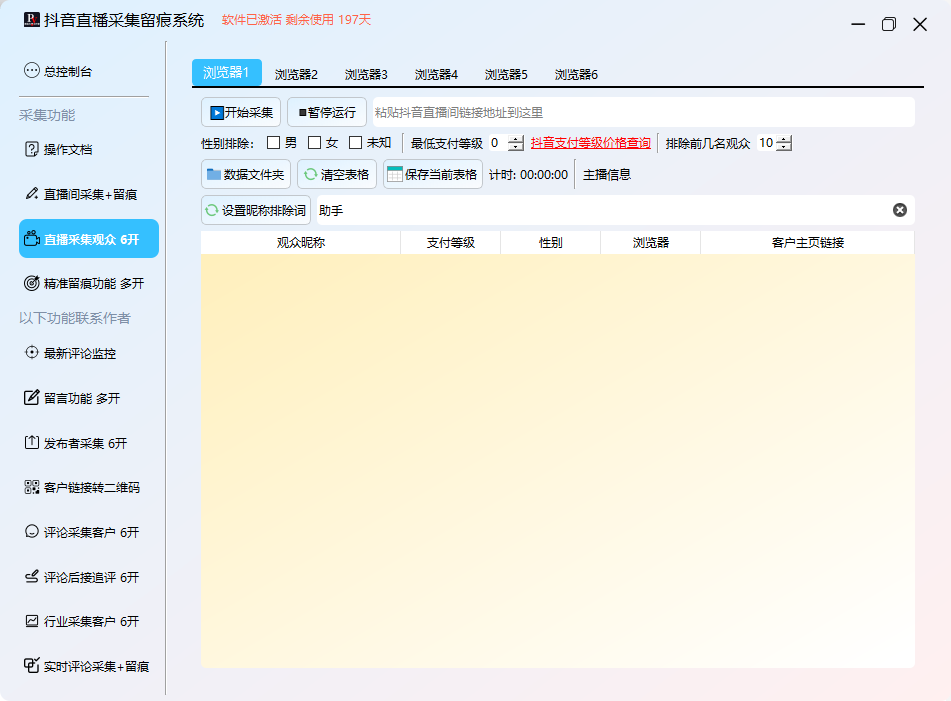Click the 浏览器 column header

[x=651, y=243]
